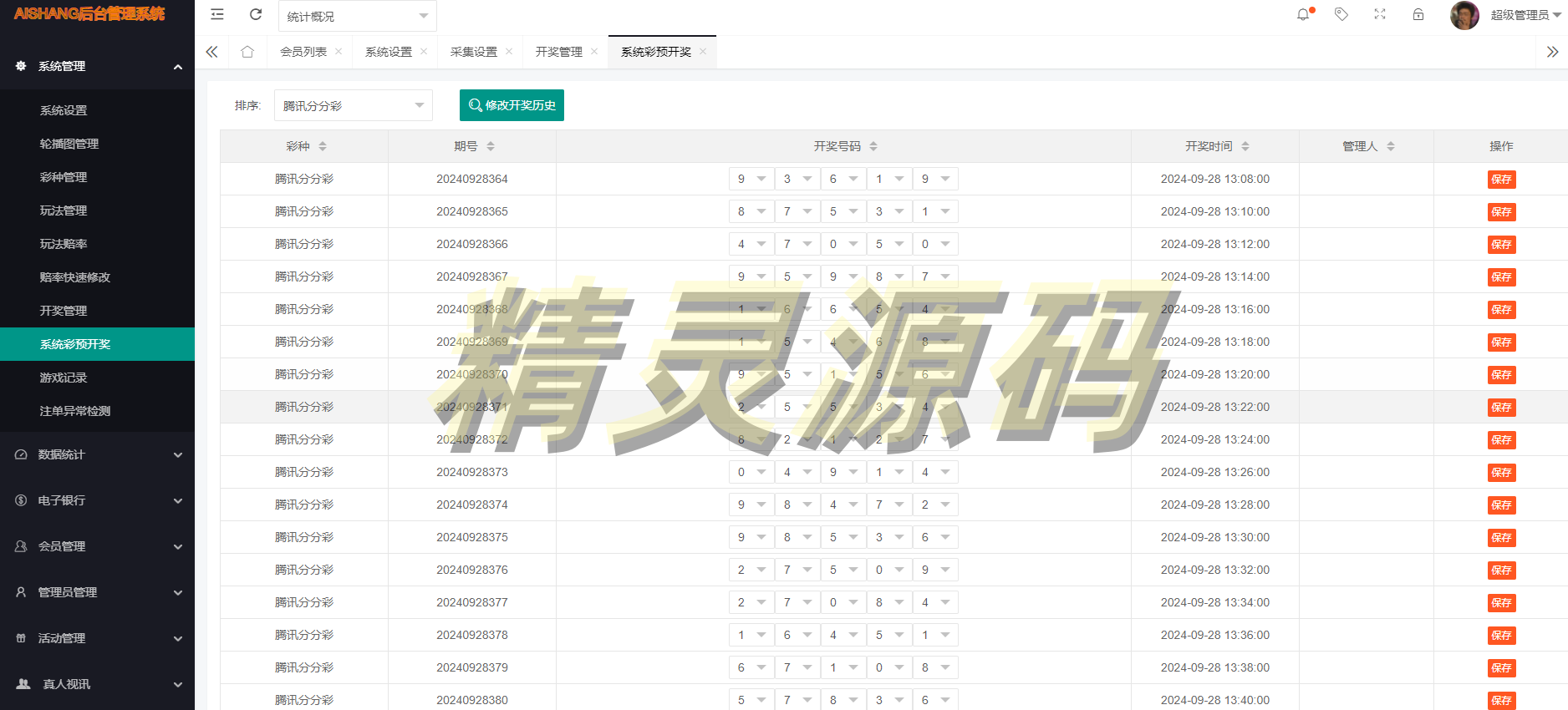Open the 腾讯分分彩 sort dropdown

[353, 105]
